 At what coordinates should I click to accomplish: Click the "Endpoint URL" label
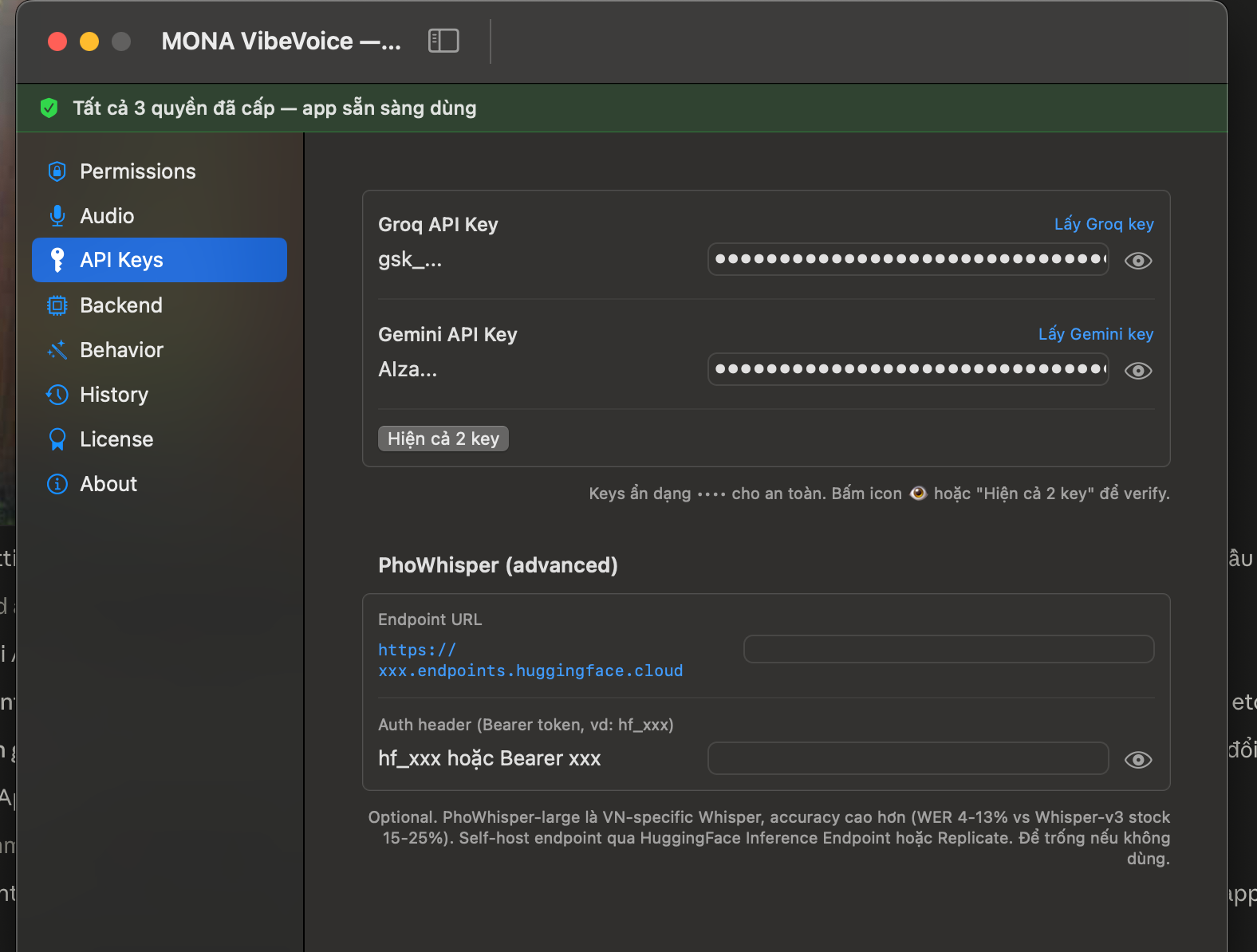[x=430, y=620]
